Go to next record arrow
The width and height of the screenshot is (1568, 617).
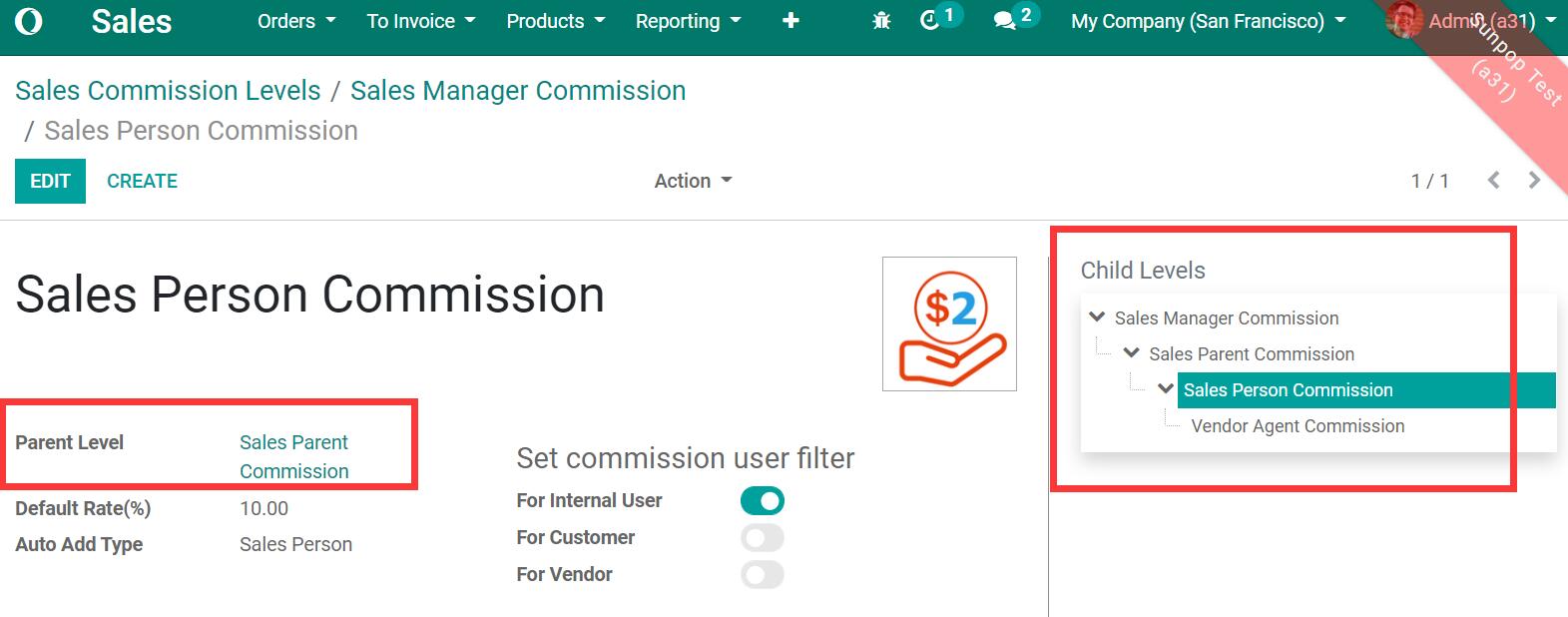pyautogui.click(x=1534, y=181)
